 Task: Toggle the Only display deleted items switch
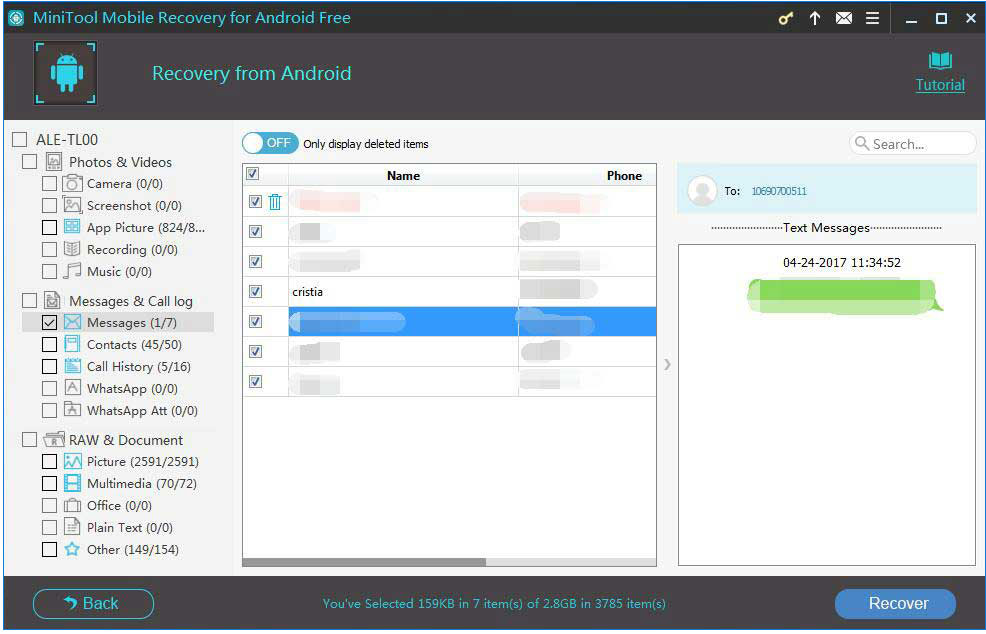(x=270, y=143)
